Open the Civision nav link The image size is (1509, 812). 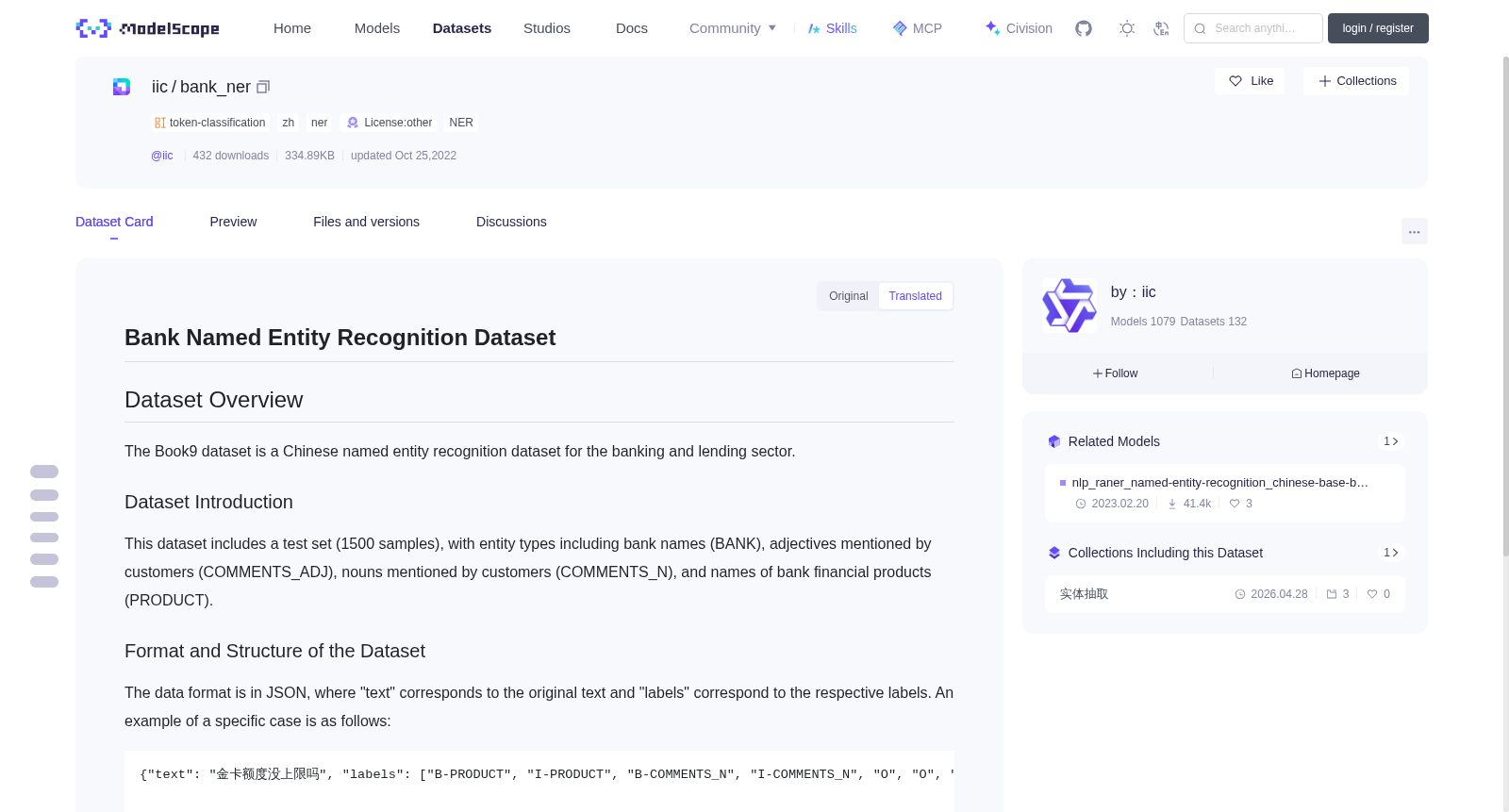point(1019,28)
